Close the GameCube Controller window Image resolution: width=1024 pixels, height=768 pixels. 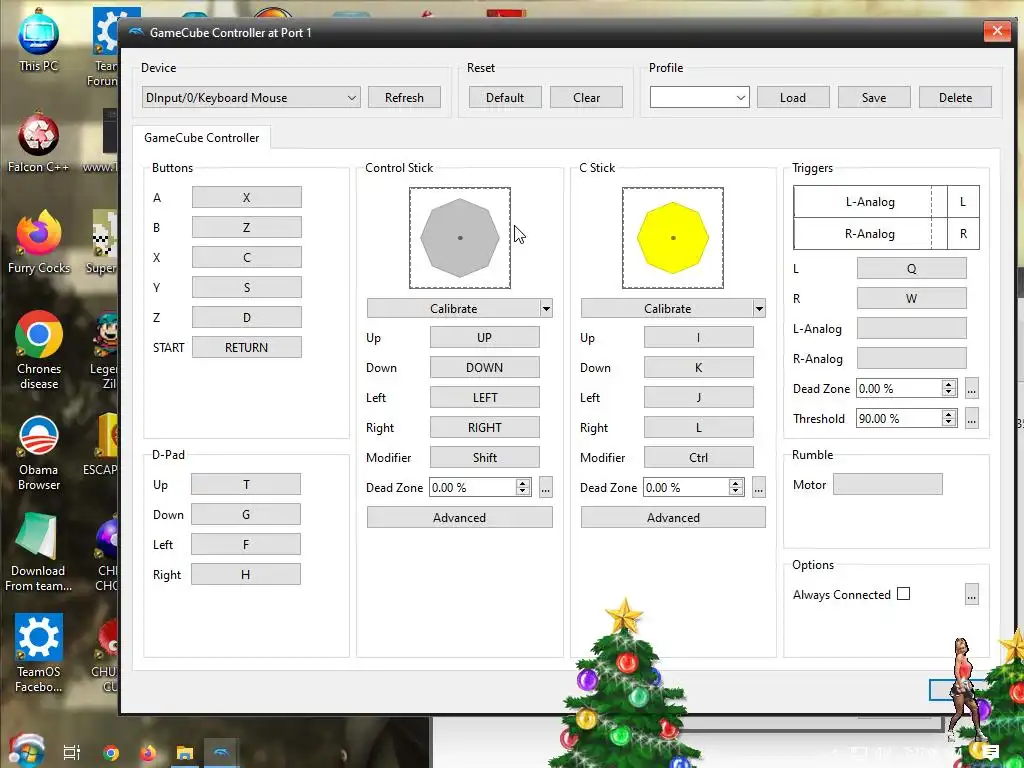click(997, 31)
